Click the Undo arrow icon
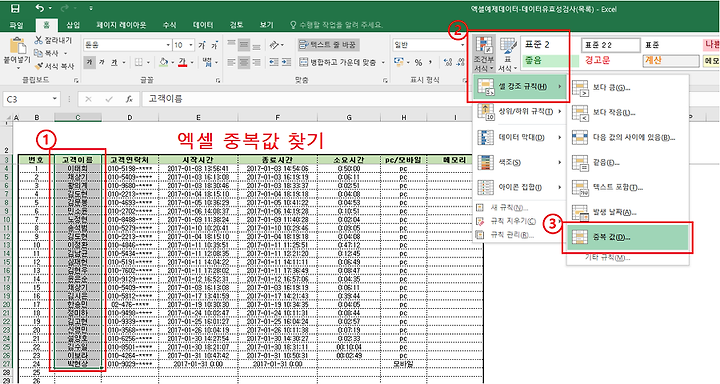 pos(39,8)
